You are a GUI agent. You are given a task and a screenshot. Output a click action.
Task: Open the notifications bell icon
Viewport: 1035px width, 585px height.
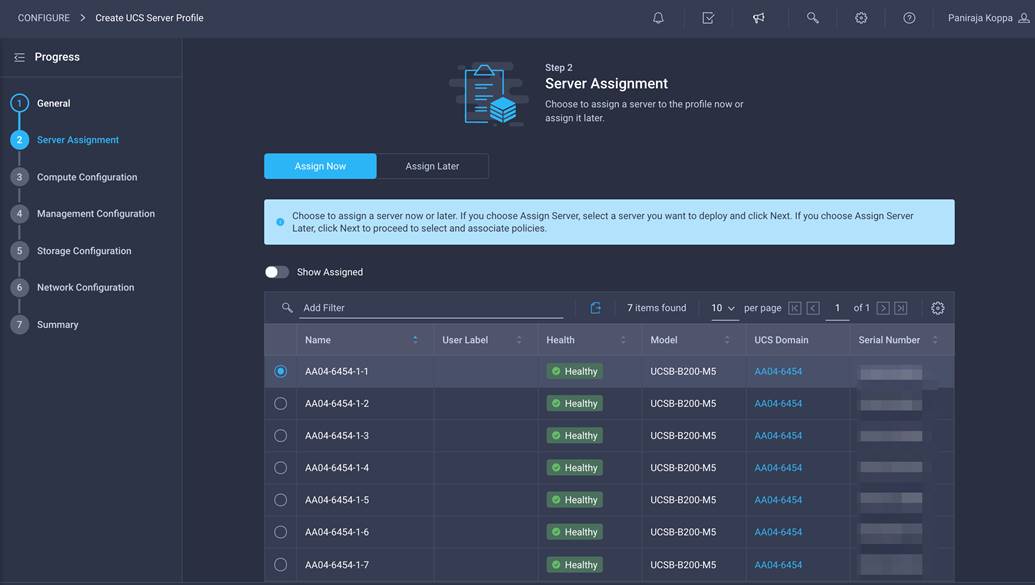coord(658,18)
